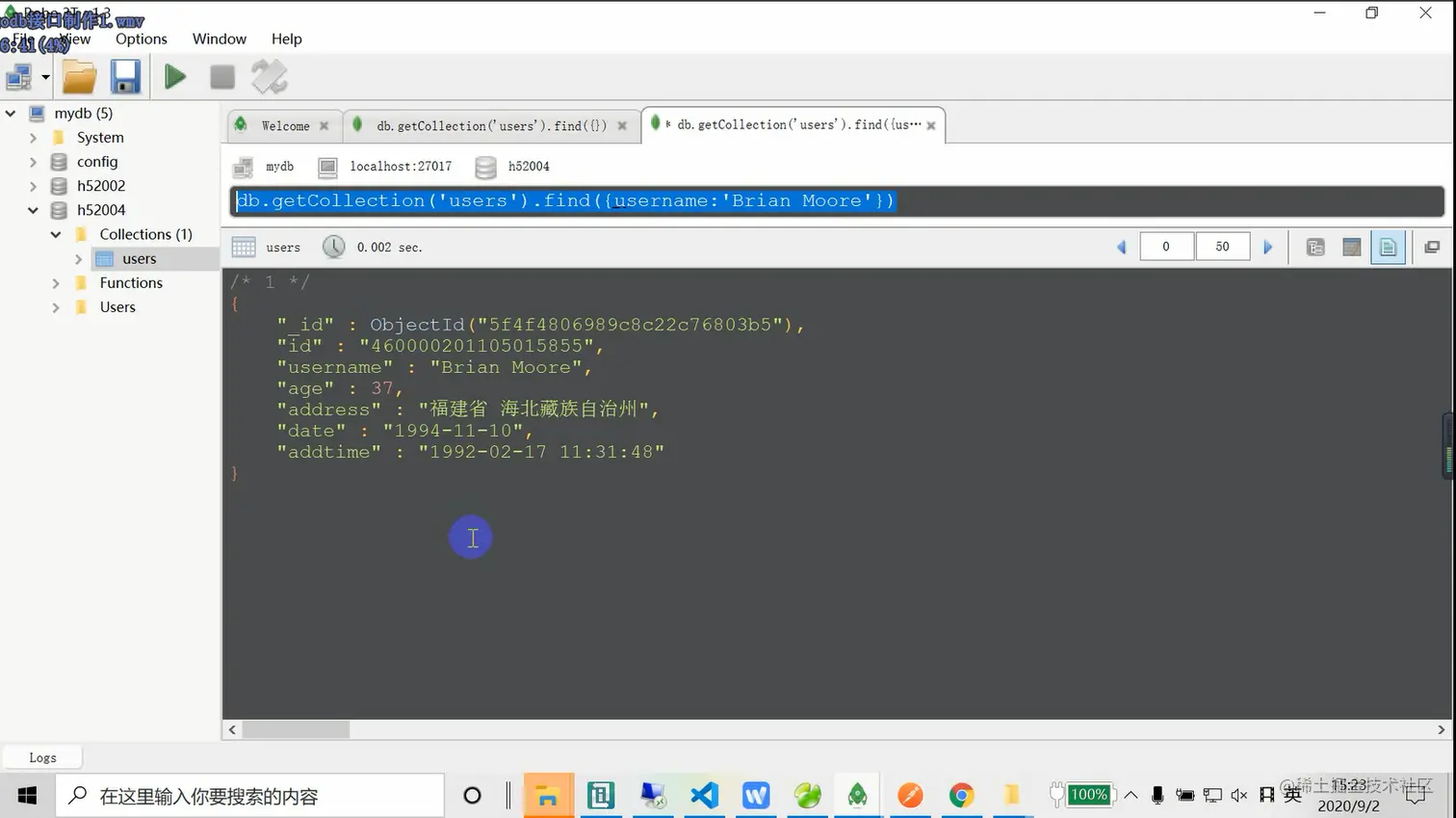
Task: Go to the next page of results
Action: click(1268, 248)
